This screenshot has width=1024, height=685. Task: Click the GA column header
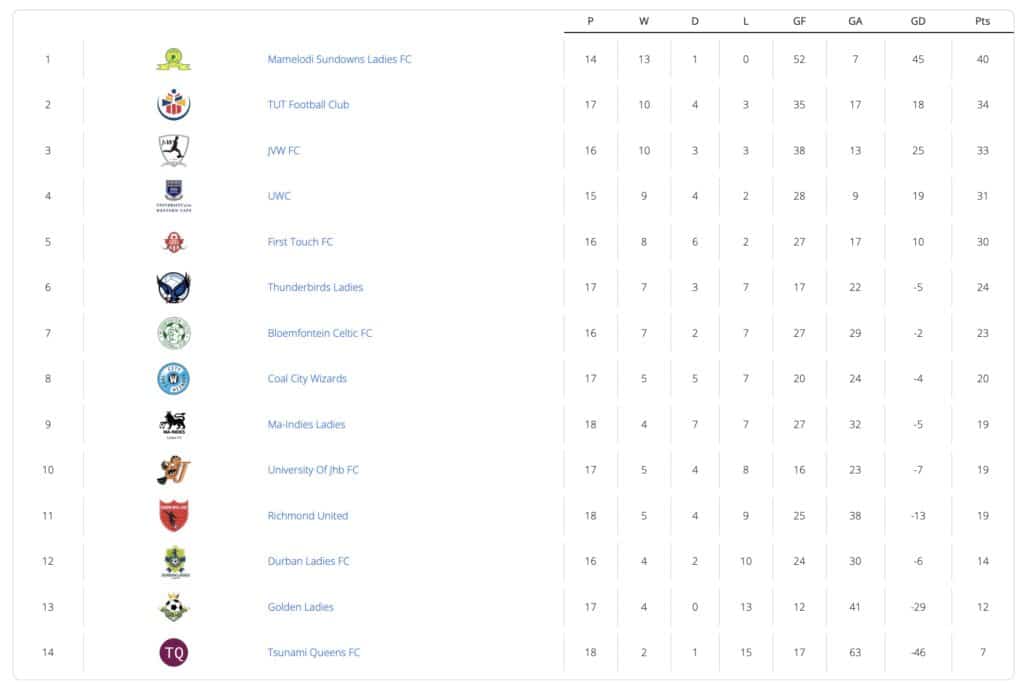855,21
